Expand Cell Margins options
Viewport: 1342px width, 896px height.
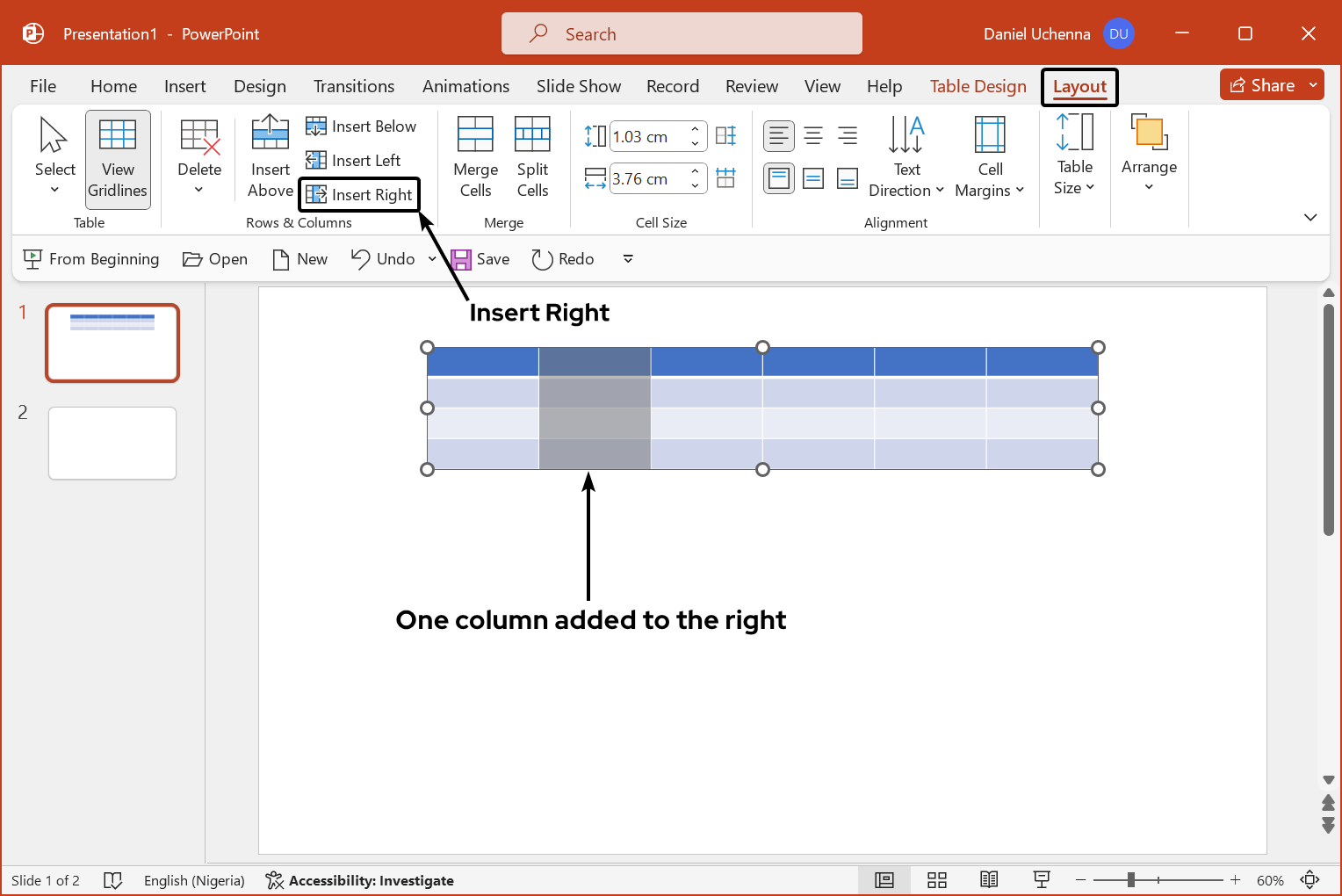[990, 159]
